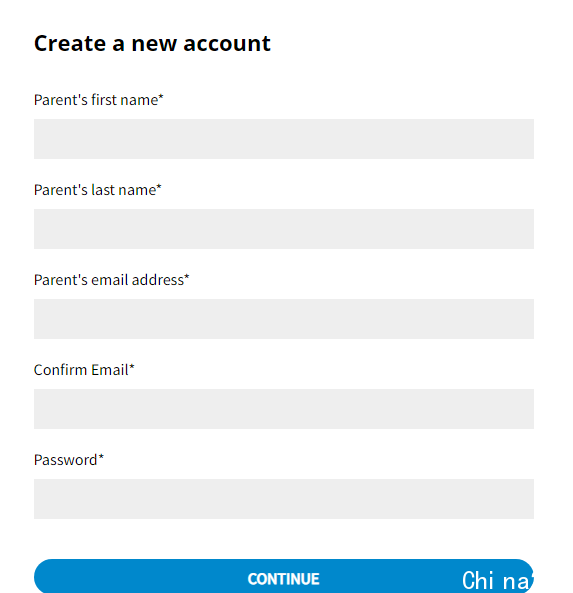This screenshot has width=573, height=593.
Task: Click the required asterisk beside Password
Action: click(101, 457)
